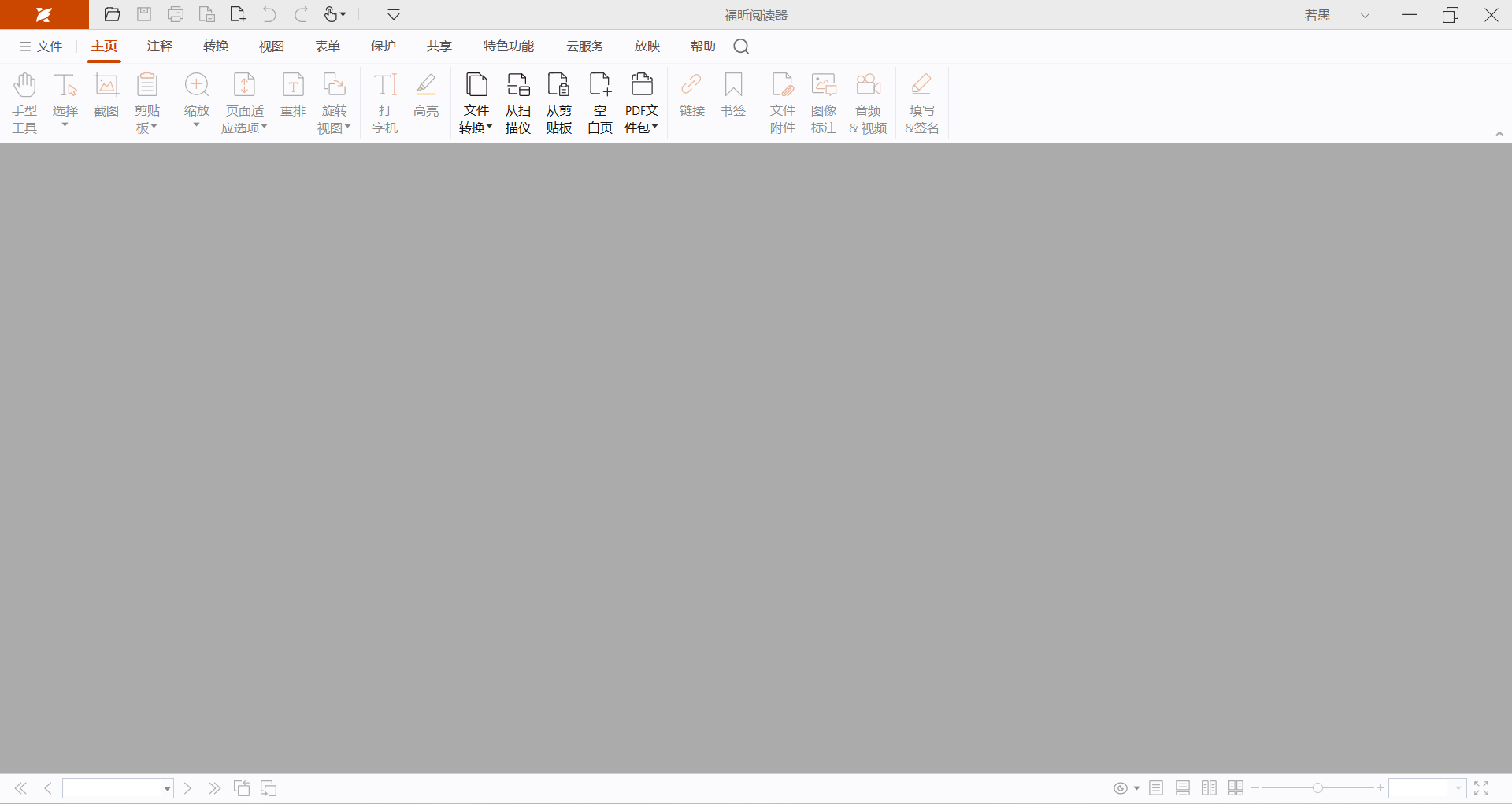This screenshot has width=1512, height=804.
Task: Open the quick access customize dropdown
Action: (394, 14)
